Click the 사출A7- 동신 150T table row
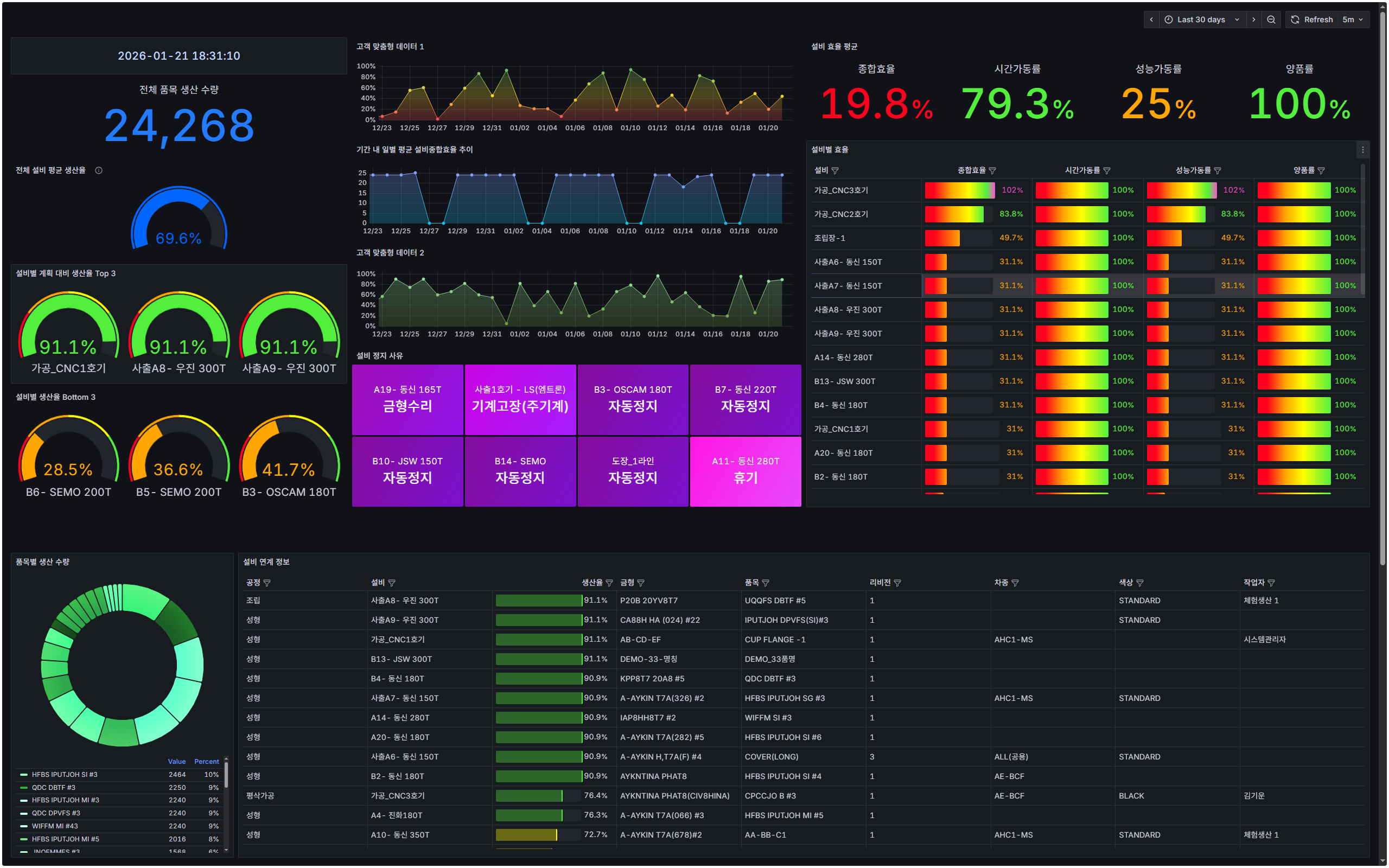The width and height of the screenshot is (1389, 868). coord(848,286)
